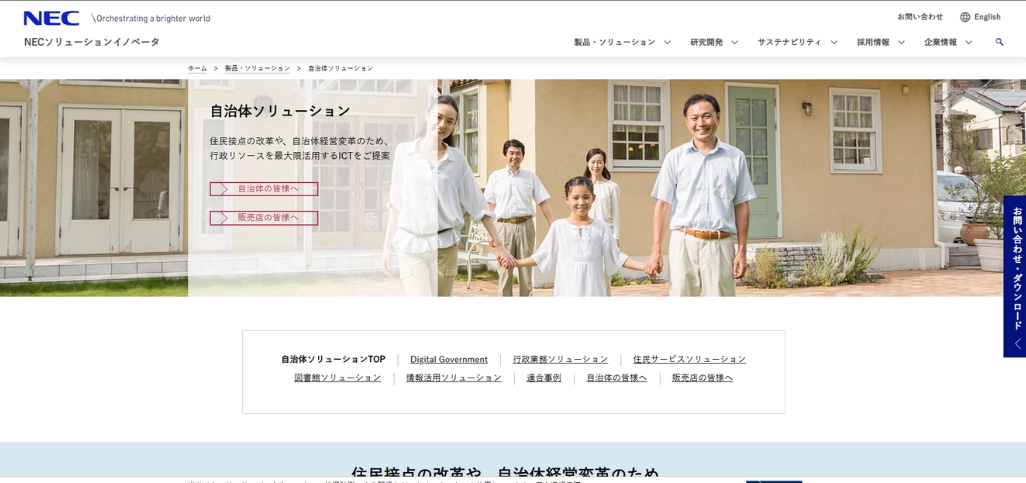Go to ホーム breadcrumb
Screen dimensions: 1026x483
[197, 68]
